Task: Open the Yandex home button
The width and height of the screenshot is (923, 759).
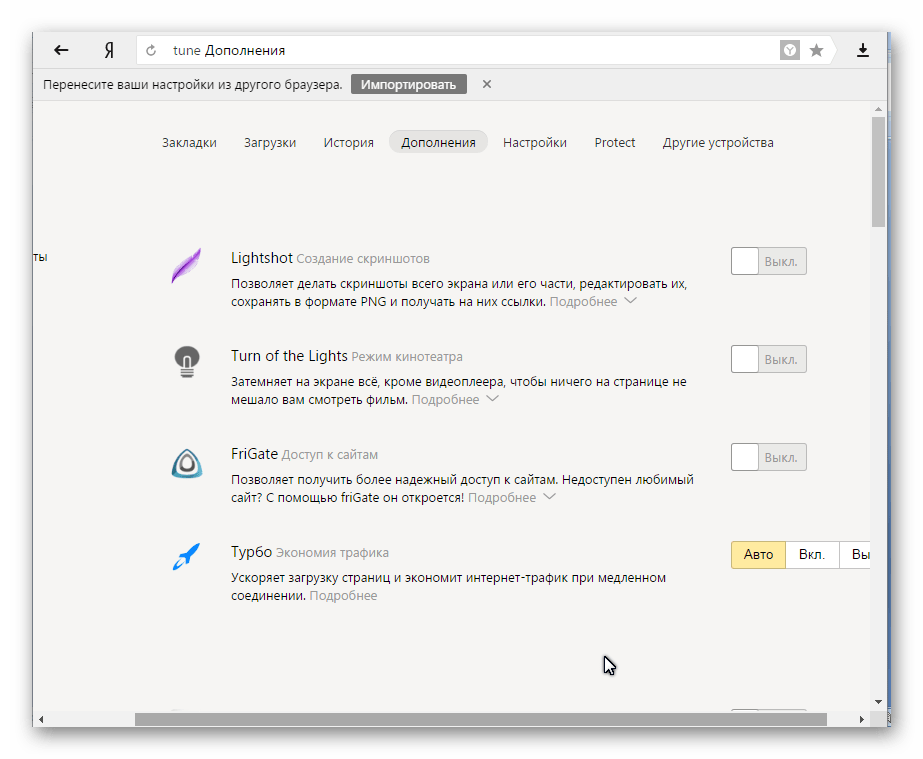Action: click(x=109, y=51)
